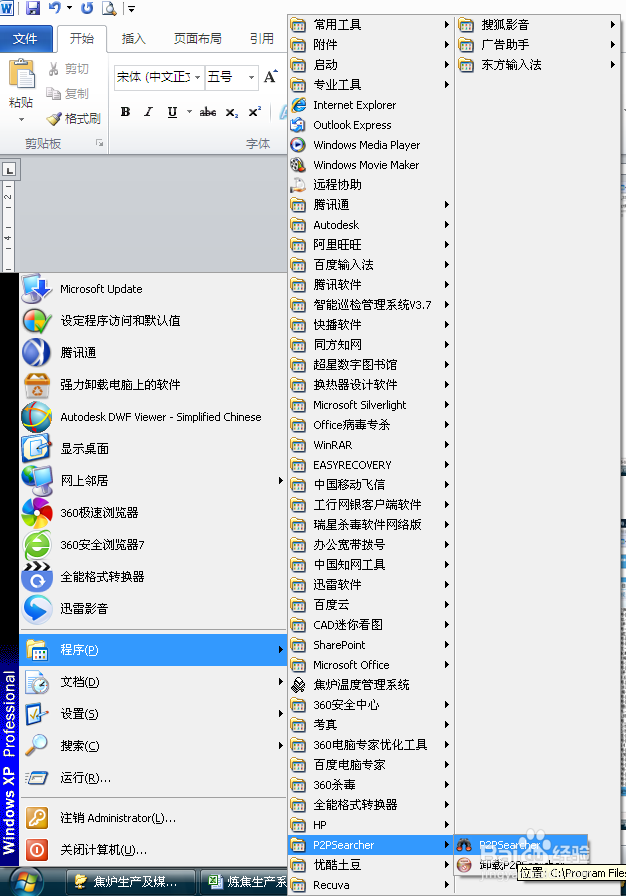Open 强力卸载电脑上的软件

coord(153,385)
